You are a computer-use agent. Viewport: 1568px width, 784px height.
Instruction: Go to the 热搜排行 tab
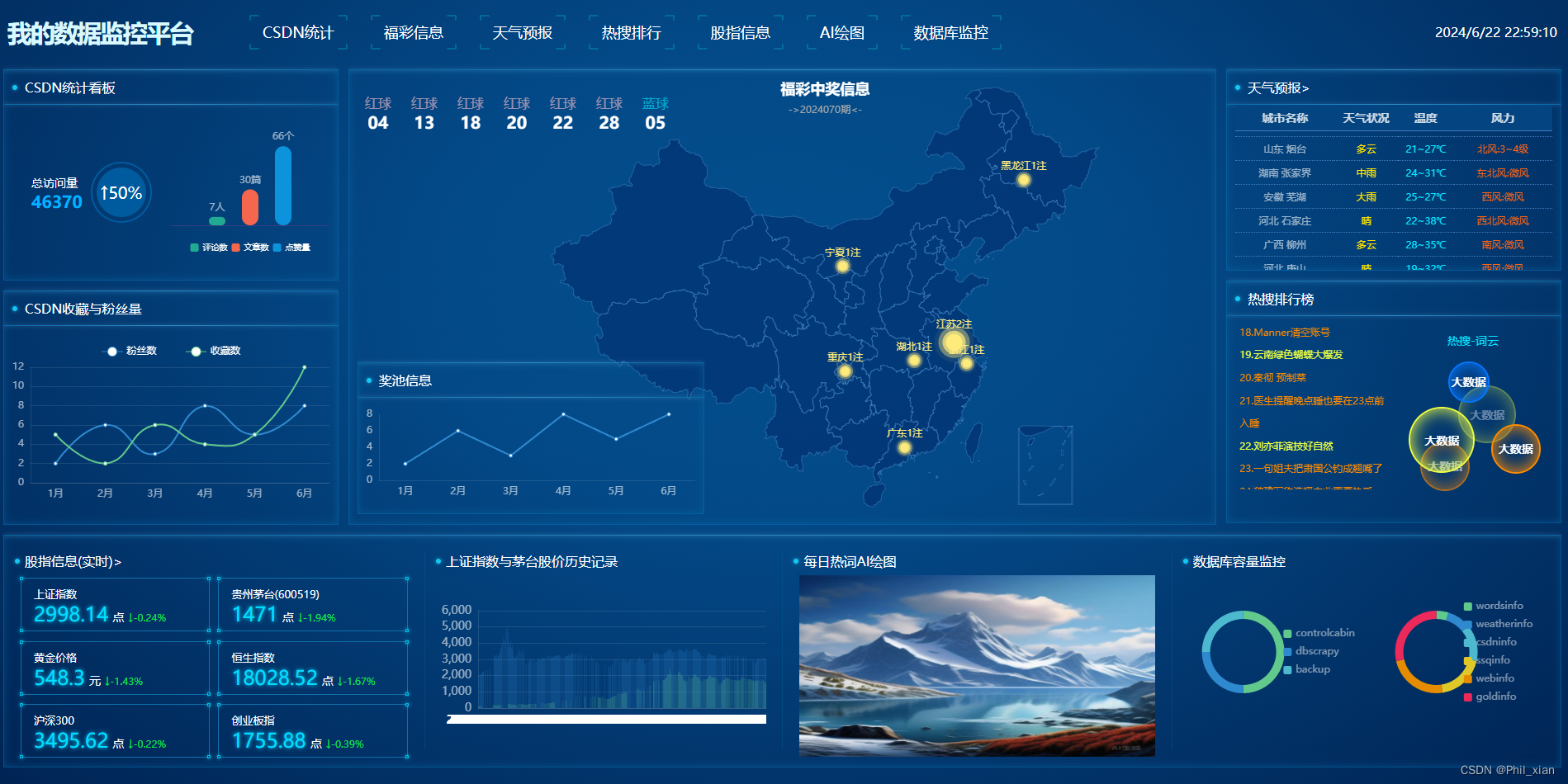(632, 33)
